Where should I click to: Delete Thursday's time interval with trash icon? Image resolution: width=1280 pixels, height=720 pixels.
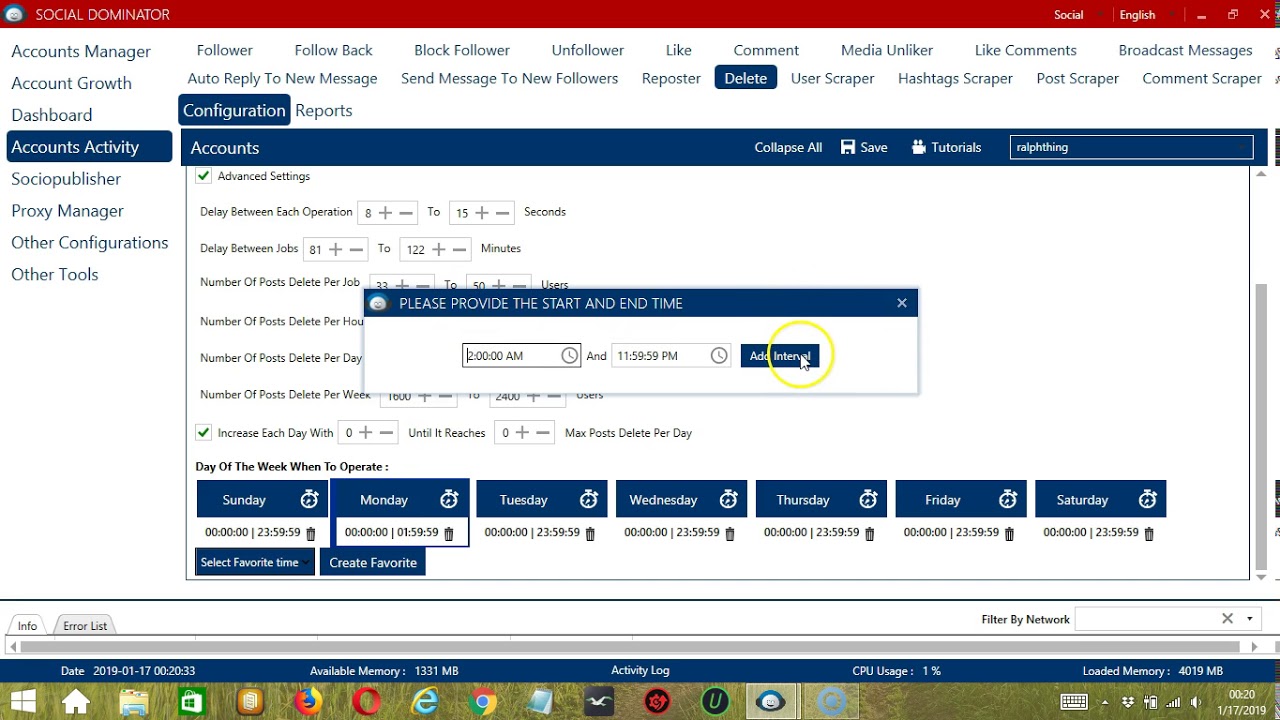tap(869, 534)
